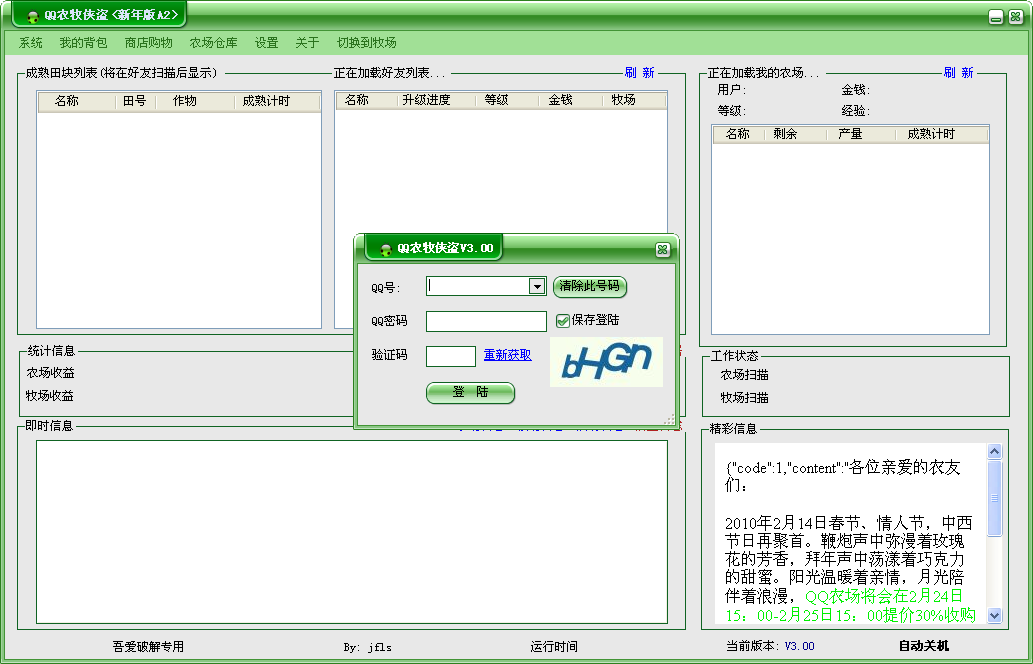Image resolution: width=1033 pixels, height=664 pixels.
Task: Click inside the QQ号 input box
Action: (478, 286)
